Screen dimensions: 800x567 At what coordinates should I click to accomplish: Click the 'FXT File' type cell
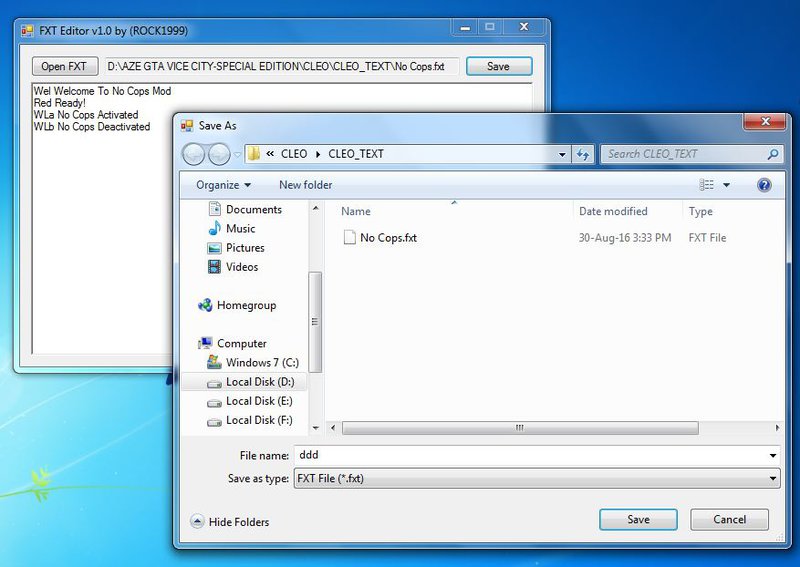tap(707, 238)
